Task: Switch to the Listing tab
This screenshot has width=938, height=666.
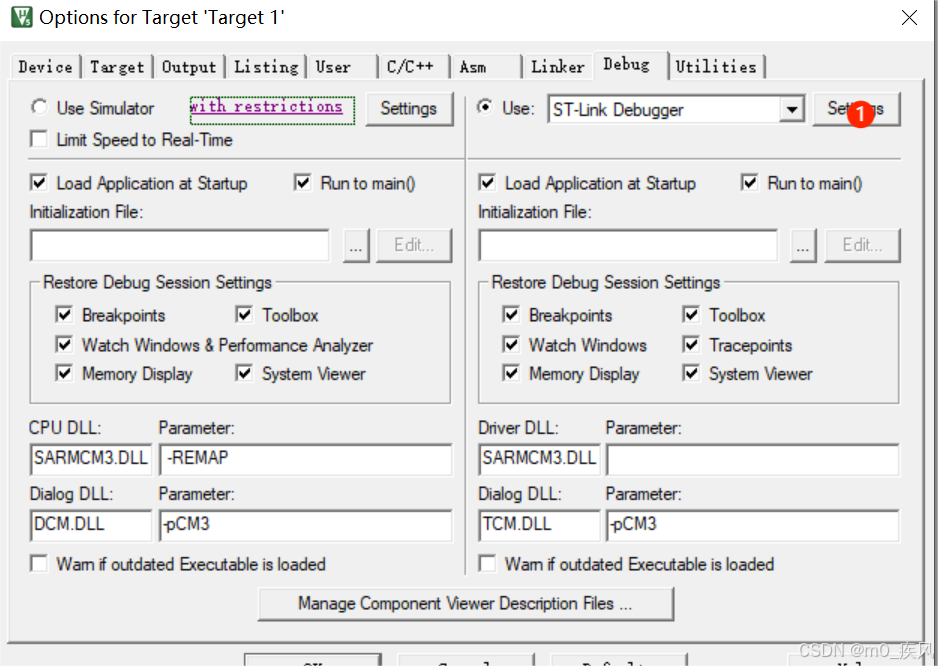Action: (x=266, y=67)
